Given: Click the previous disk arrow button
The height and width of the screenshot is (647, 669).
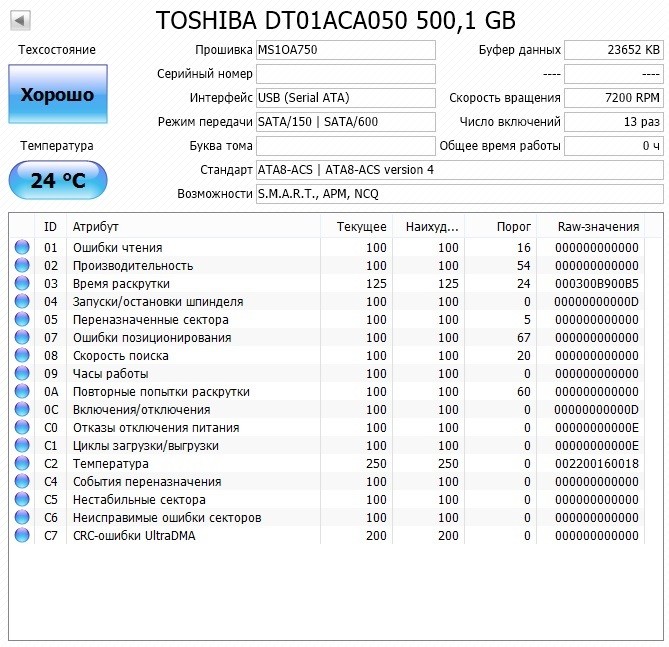Looking at the screenshot, I should pos(20,20).
